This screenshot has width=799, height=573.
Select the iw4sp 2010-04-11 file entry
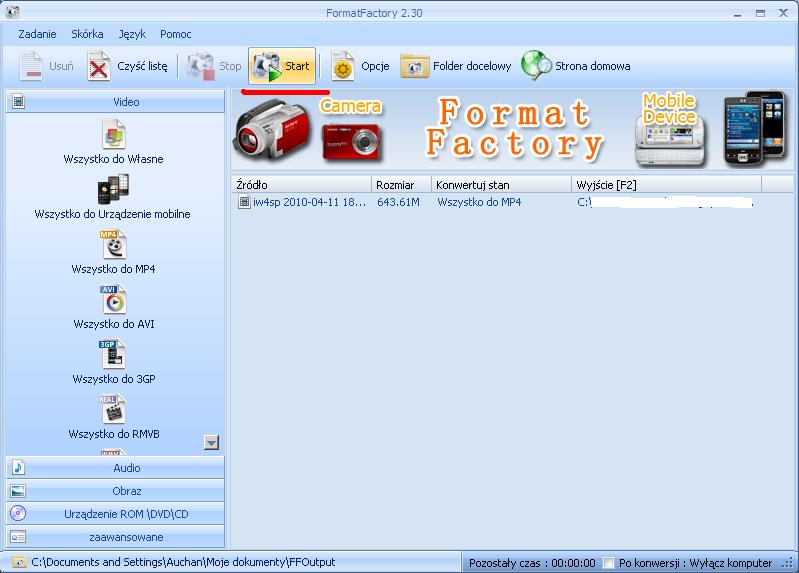(309, 202)
